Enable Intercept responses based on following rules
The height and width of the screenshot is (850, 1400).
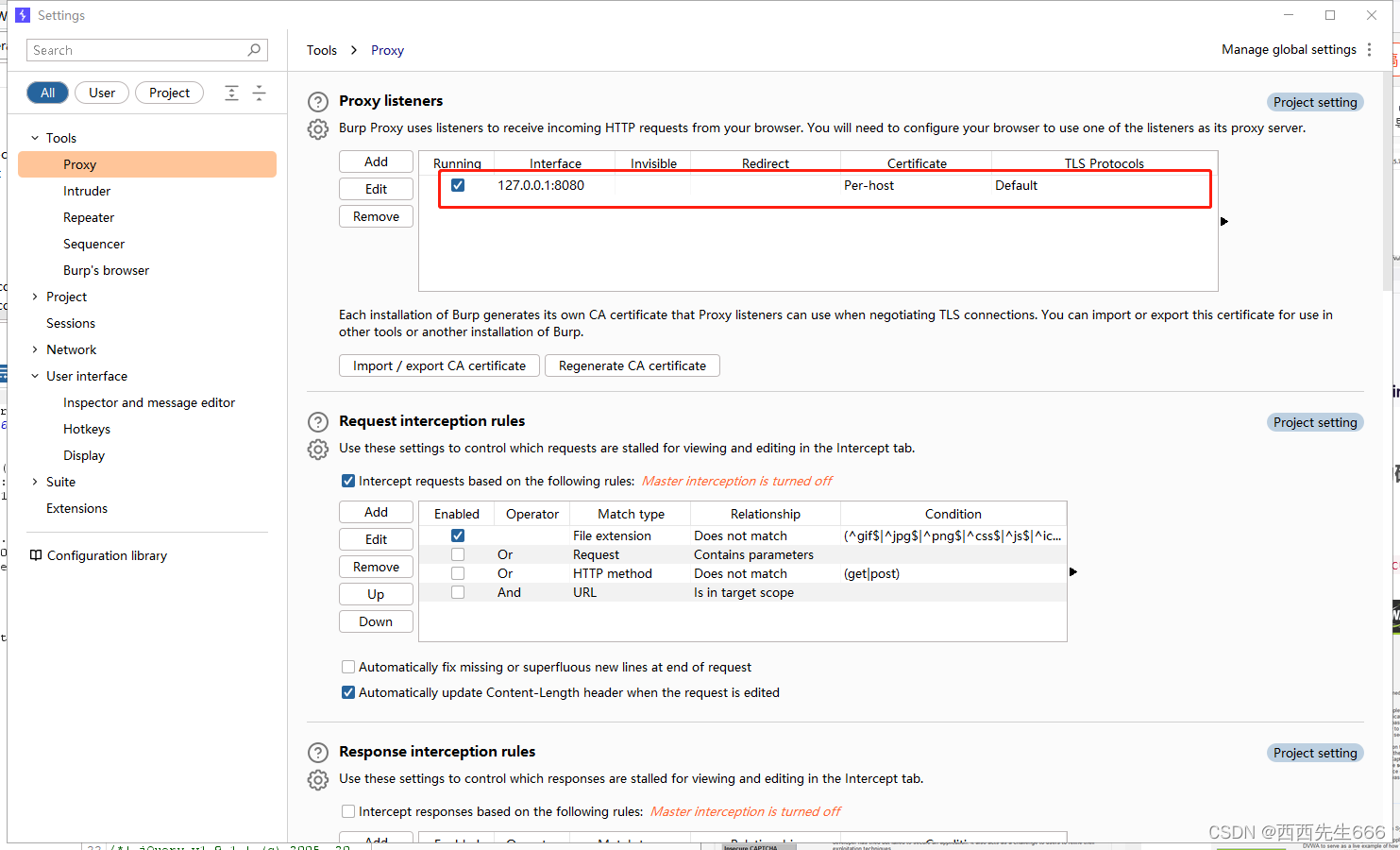[x=348, y=811]
